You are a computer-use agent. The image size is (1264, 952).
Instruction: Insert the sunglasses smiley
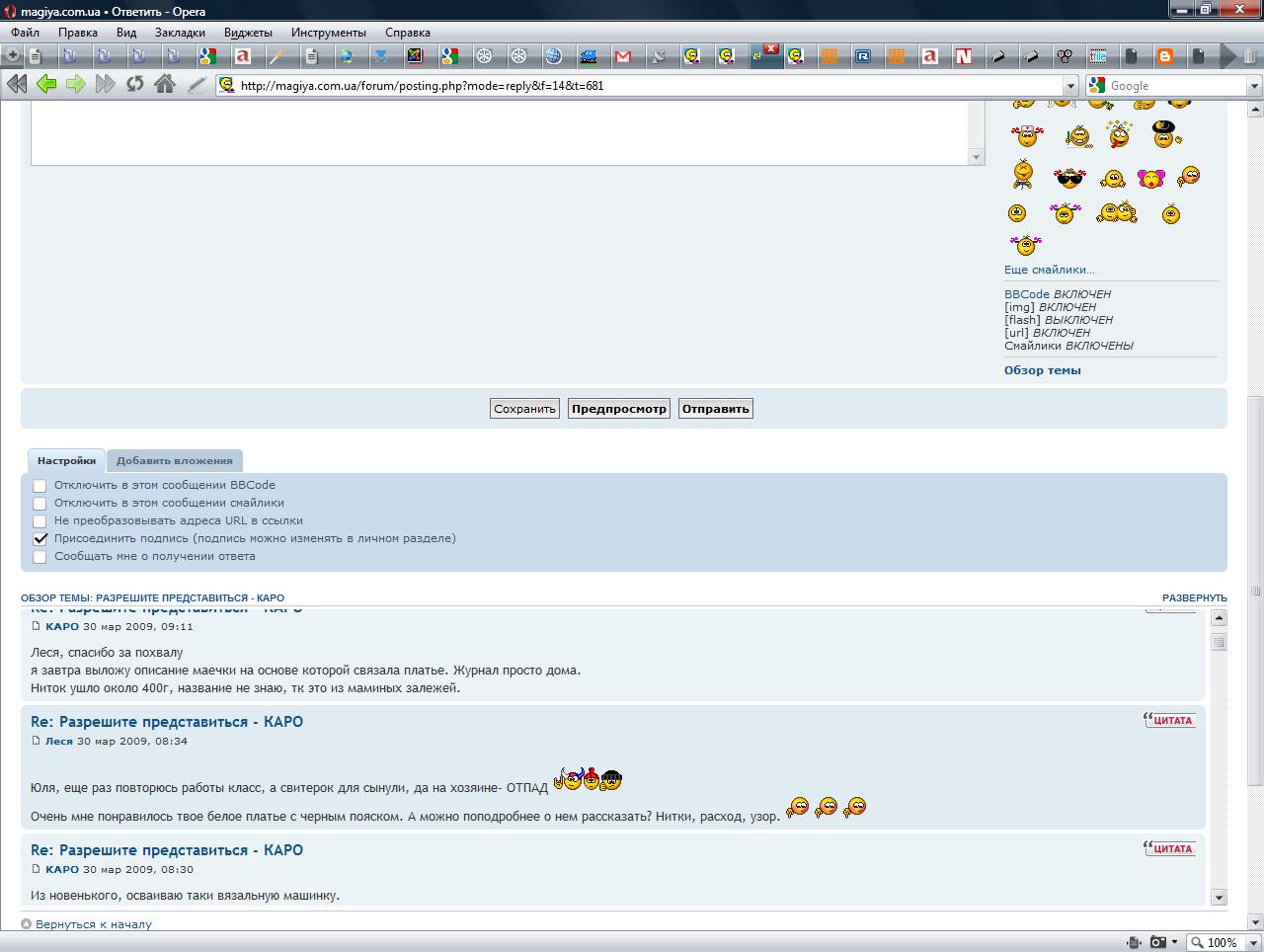tap(1068, 179)
